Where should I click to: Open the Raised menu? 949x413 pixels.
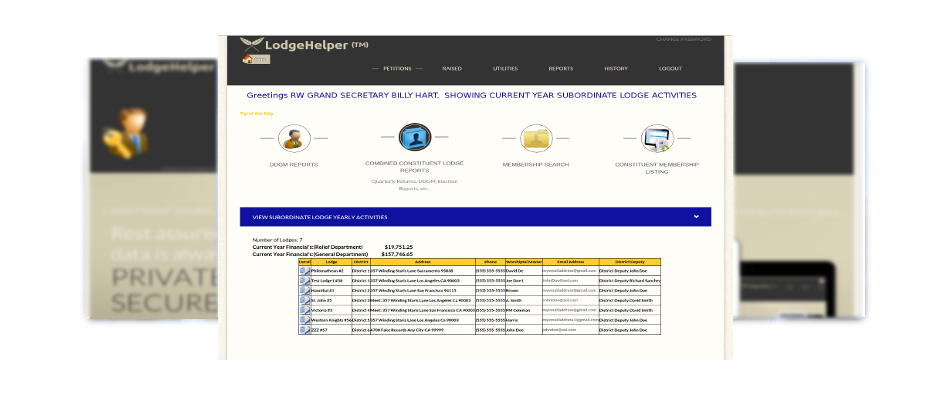(x=452, y=69)
